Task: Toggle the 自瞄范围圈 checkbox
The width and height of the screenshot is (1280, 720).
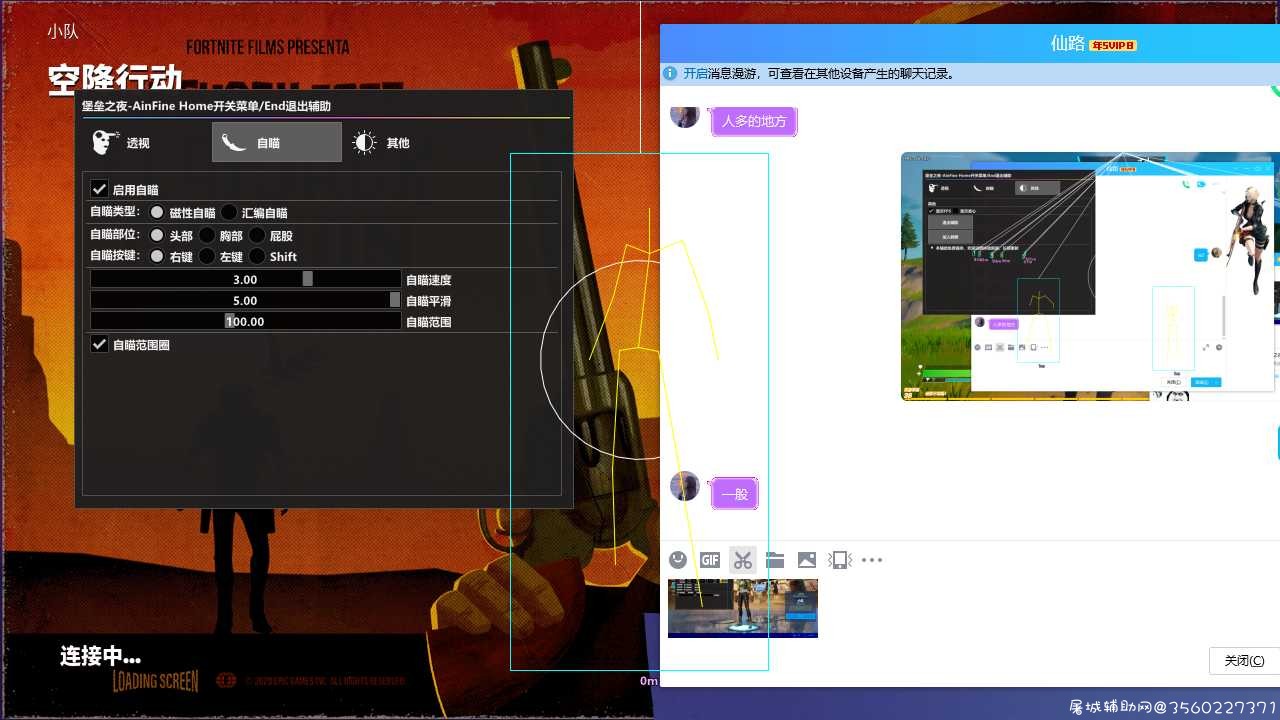Action: pyautogui.click(x=99, y=344)
